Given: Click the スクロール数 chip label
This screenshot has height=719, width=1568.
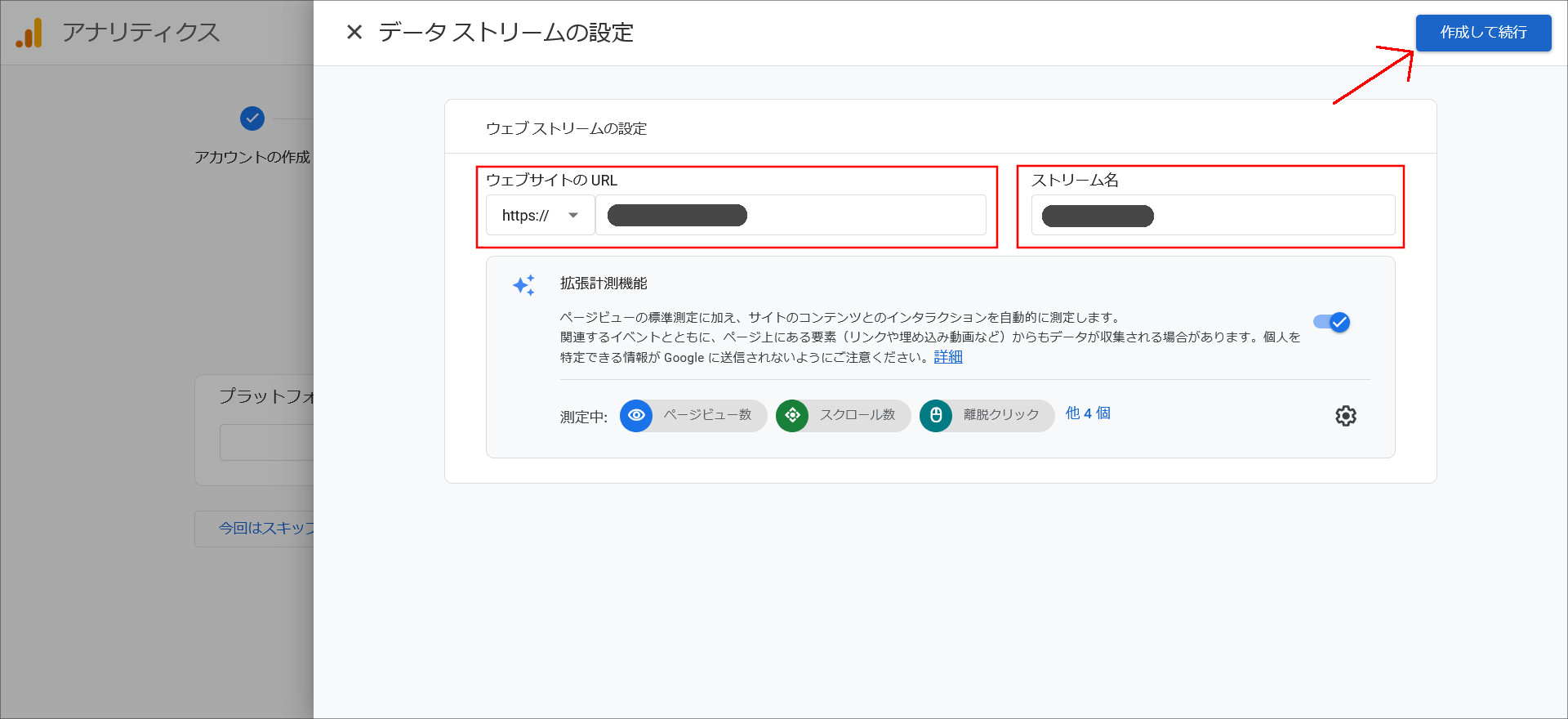Looking at the screenshot, I should pos(857,415).
